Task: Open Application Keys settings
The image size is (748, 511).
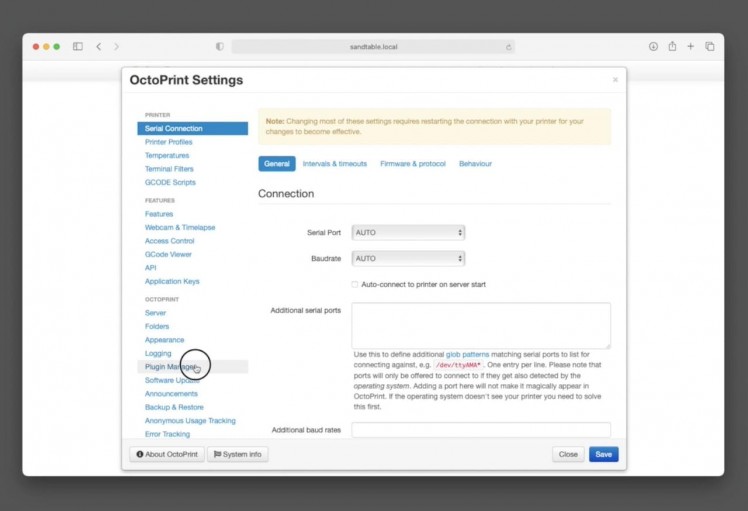Action: (172, 282)
